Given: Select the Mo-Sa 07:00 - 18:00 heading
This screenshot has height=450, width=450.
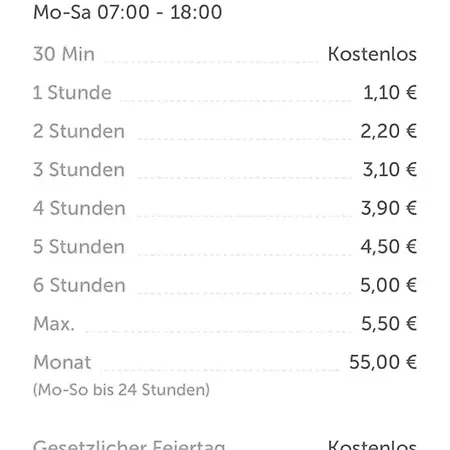Looking at the screenshot, I should [x=128, y=12].
